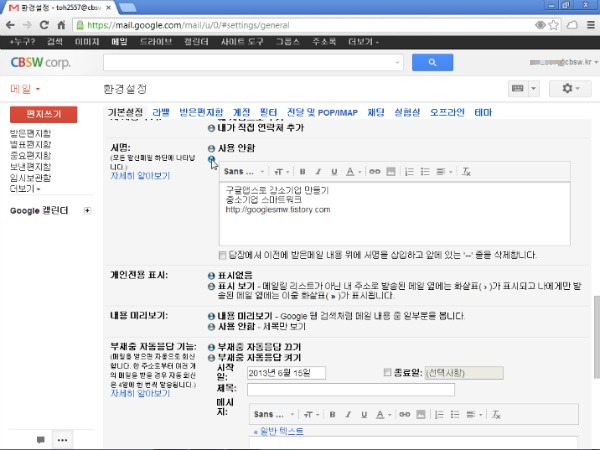Click the three-dots icon at bottom left
The image size is (600, 450).
point(62,440)
